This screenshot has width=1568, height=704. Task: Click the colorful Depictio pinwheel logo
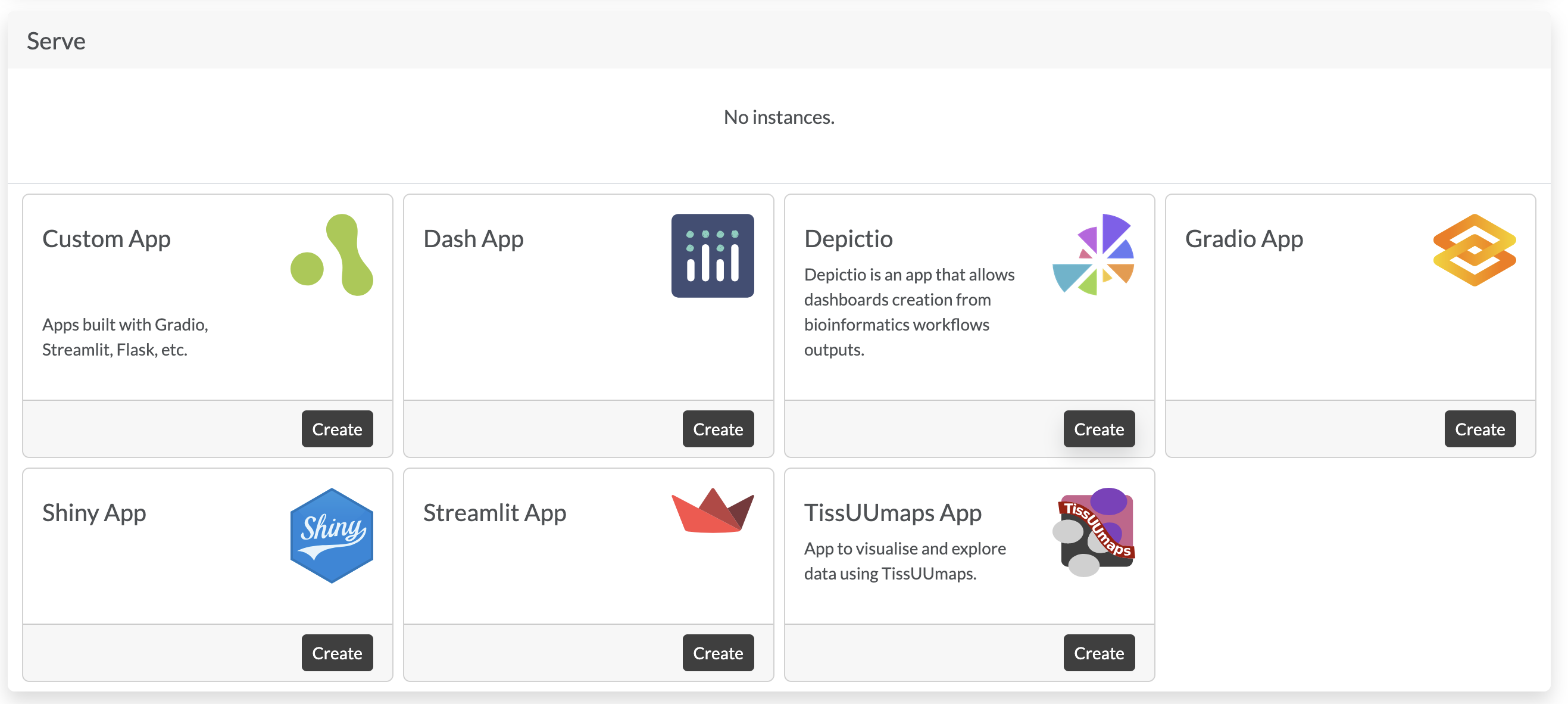tap(1093, 254)
